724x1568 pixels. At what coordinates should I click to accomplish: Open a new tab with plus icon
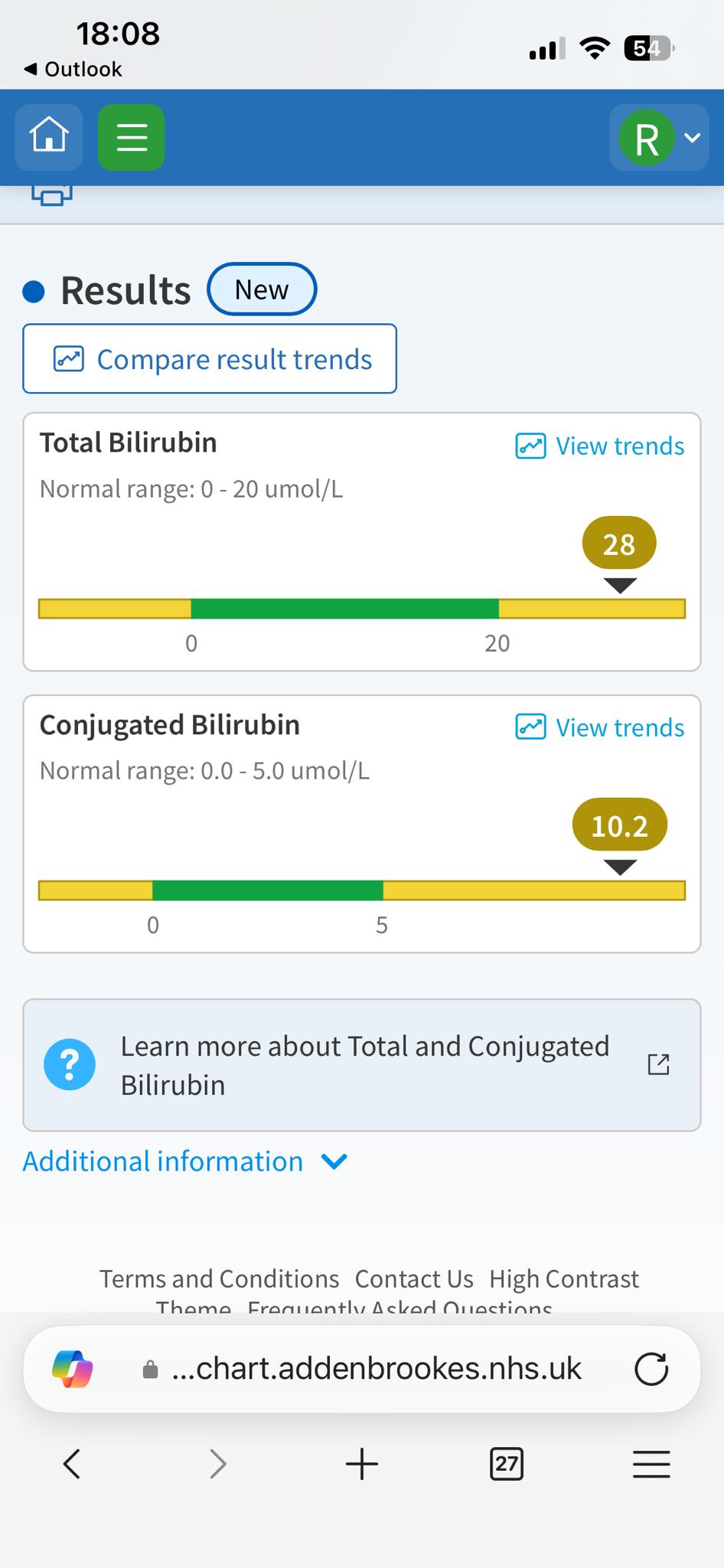[x=362, y=1464]
